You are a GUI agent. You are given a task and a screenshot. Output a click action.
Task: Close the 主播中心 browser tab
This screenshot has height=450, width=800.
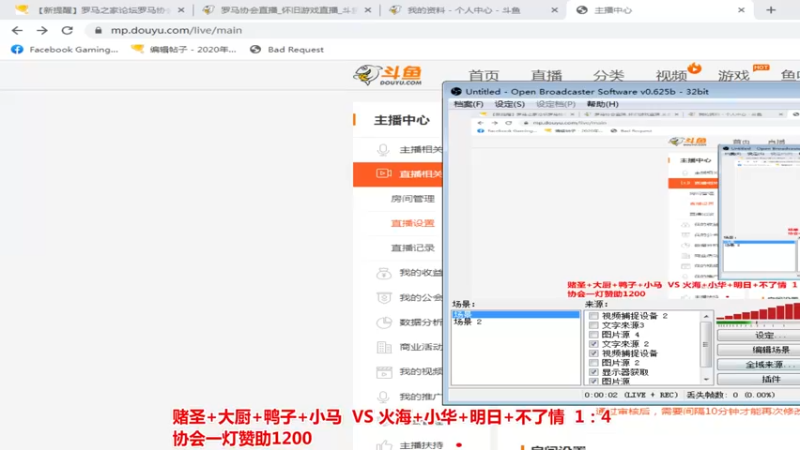[741, 10]
